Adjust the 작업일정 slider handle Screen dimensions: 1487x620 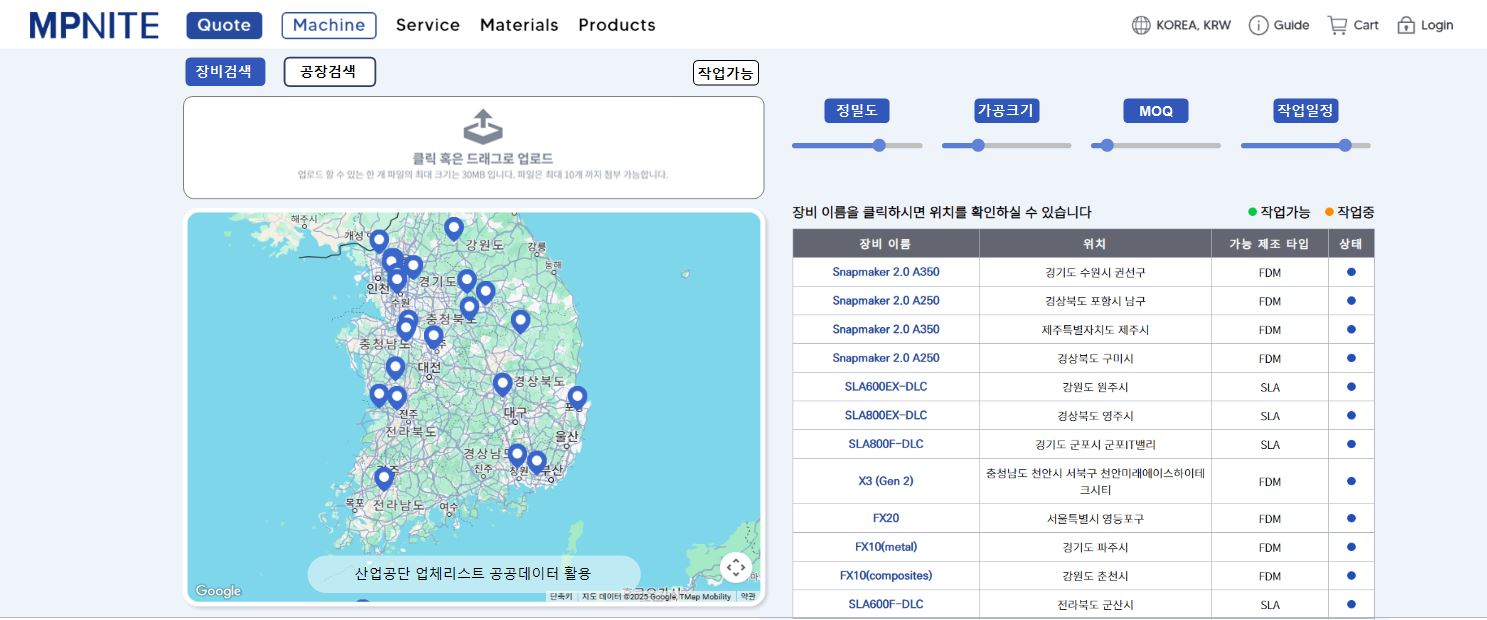pyautogui.click(x=1345, y=145)
